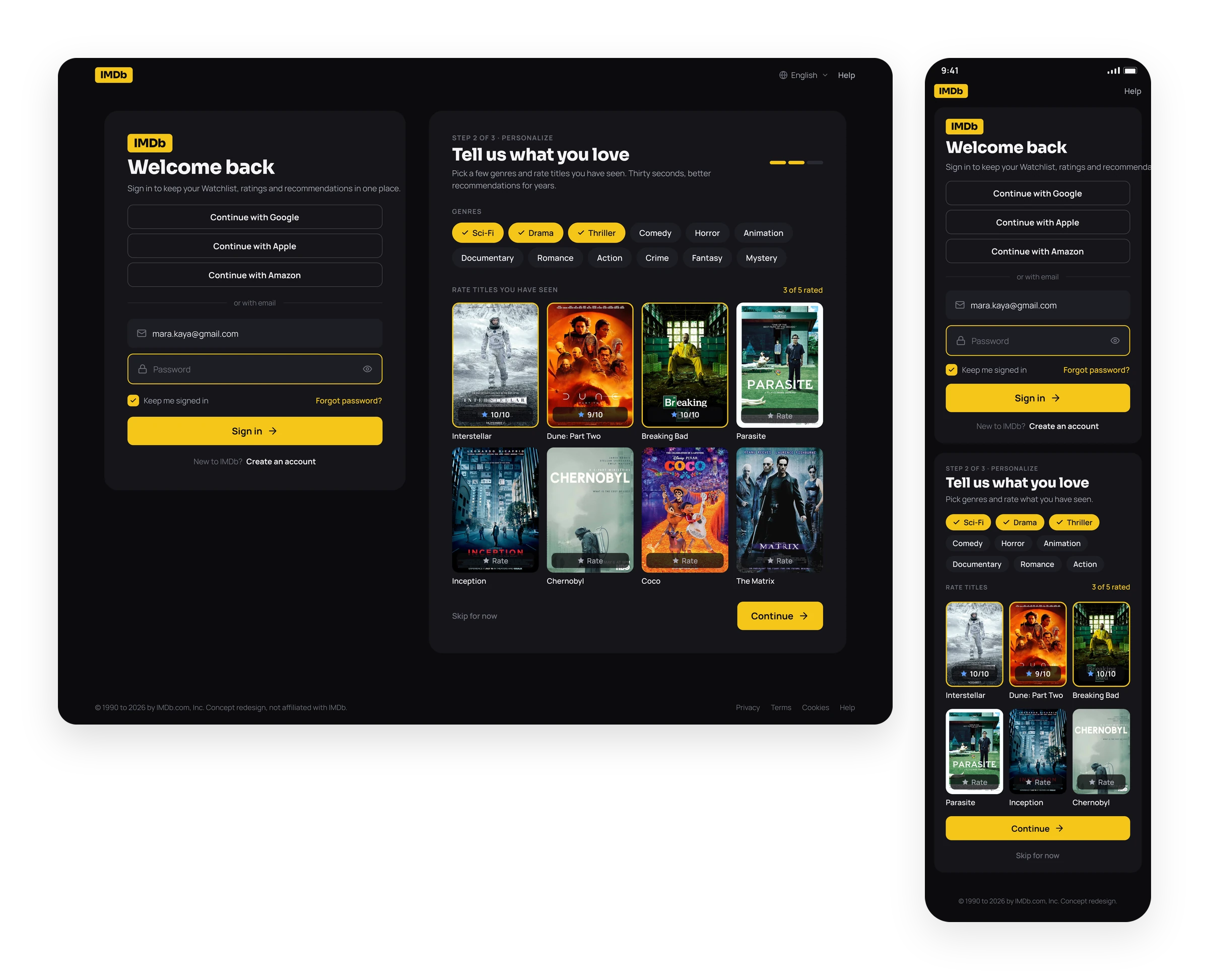Select the Mystery genre chip
1209x980 pixels.
click(x=761, y=257)
